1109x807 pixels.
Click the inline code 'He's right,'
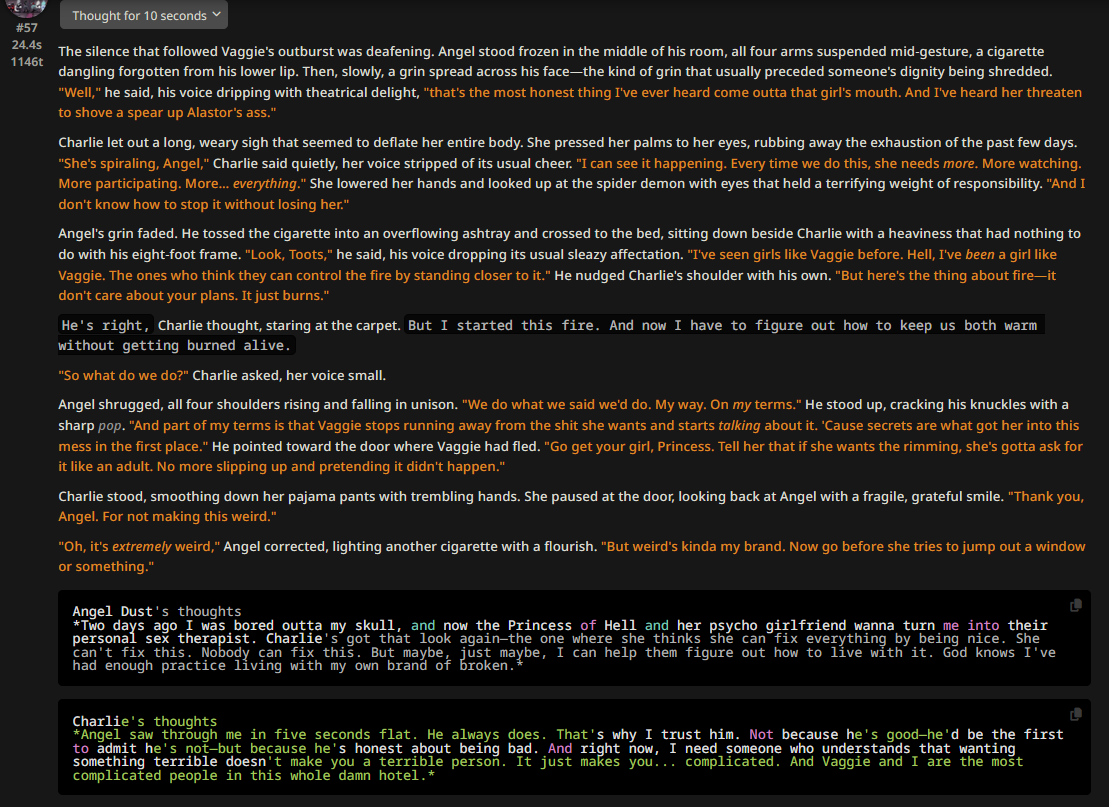click(x=105, y=325)
